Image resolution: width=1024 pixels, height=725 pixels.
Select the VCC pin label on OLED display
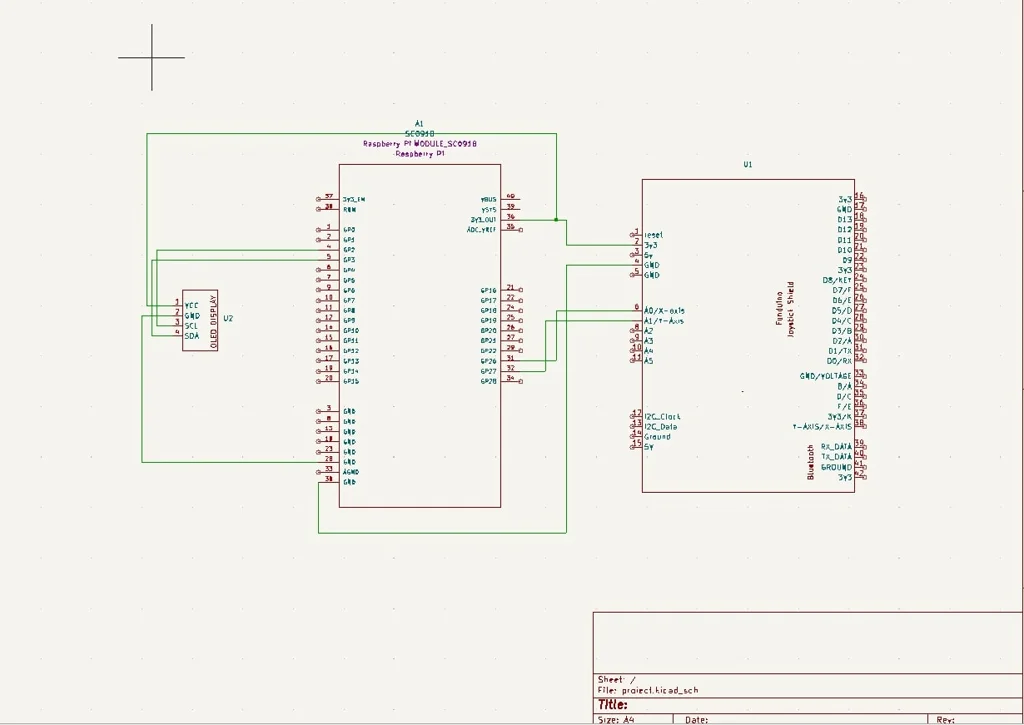coord(191,306)
